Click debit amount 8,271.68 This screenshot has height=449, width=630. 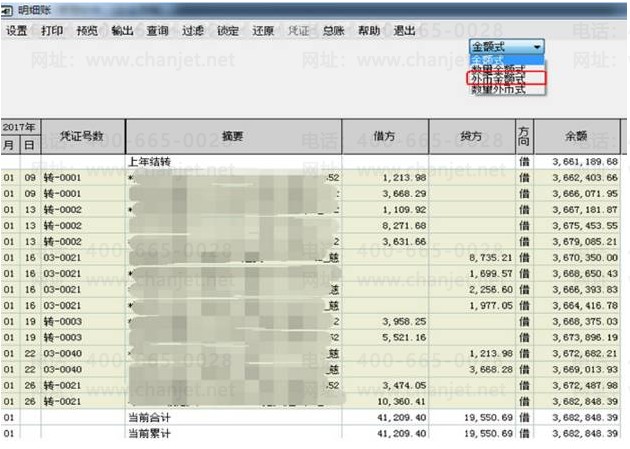click(x=404, y=226)
